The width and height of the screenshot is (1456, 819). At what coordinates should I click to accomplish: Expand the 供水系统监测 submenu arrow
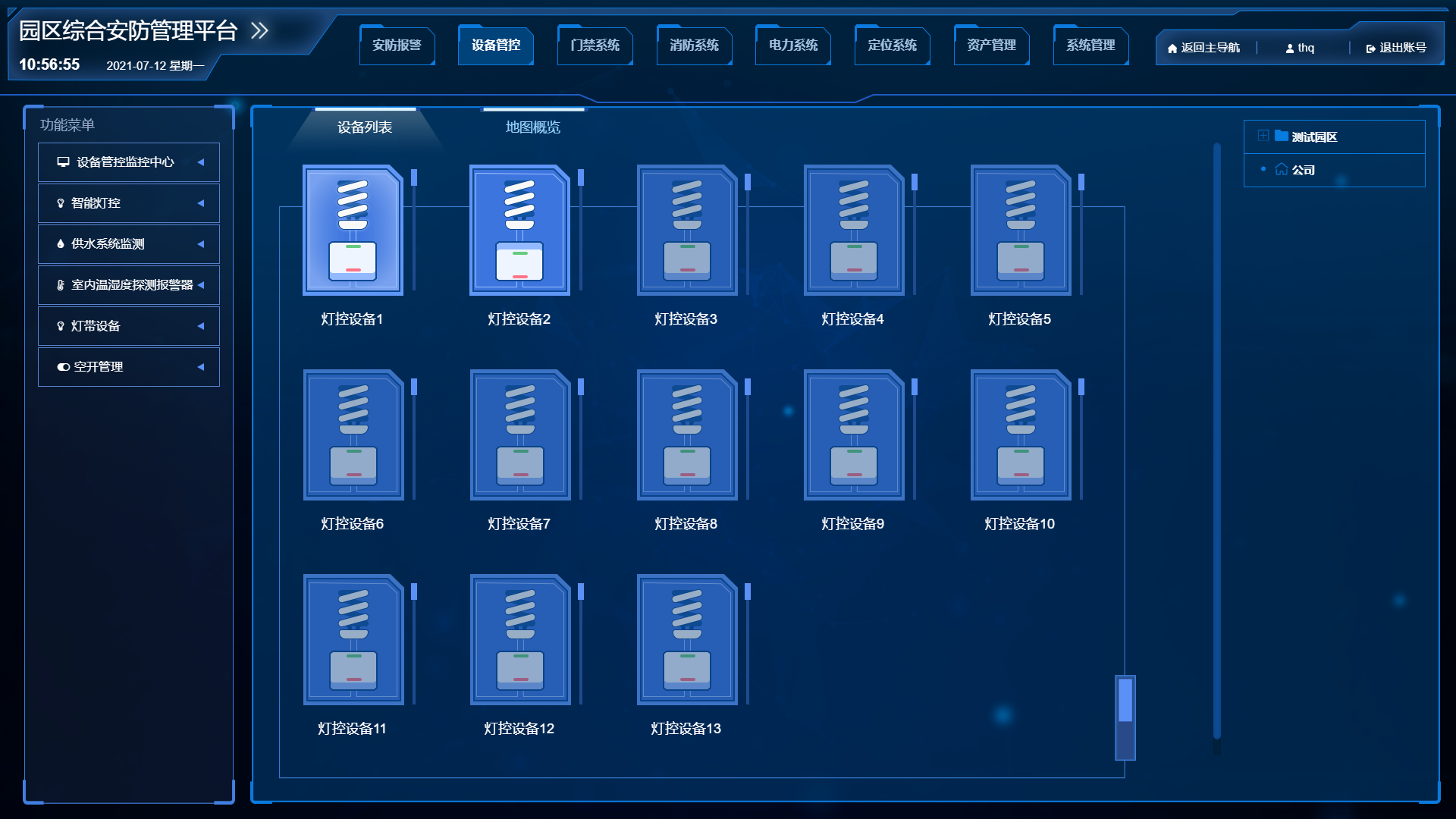201,244
